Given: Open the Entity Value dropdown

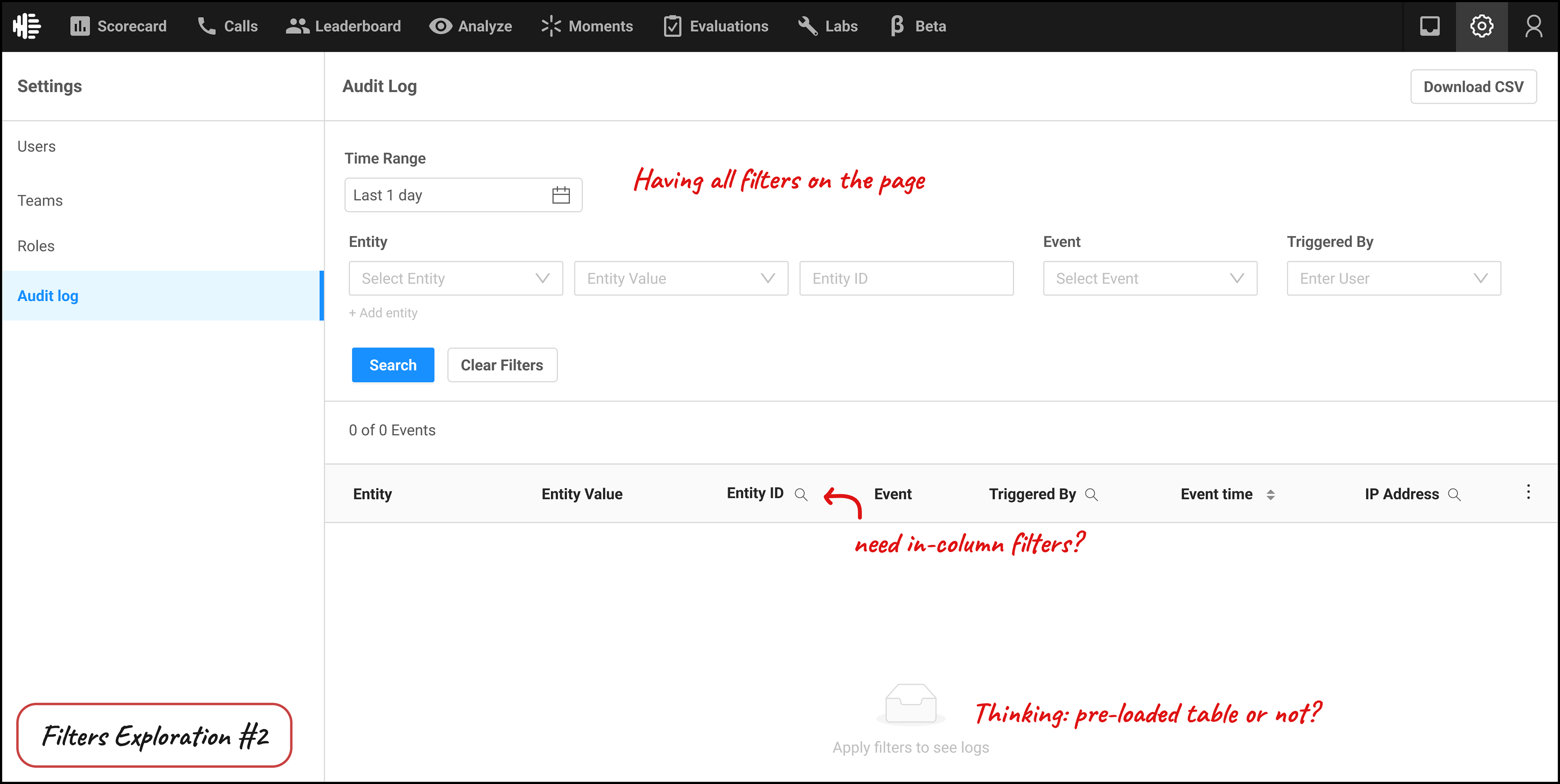Looking at the screenshot, I should [x=681, y=279].
